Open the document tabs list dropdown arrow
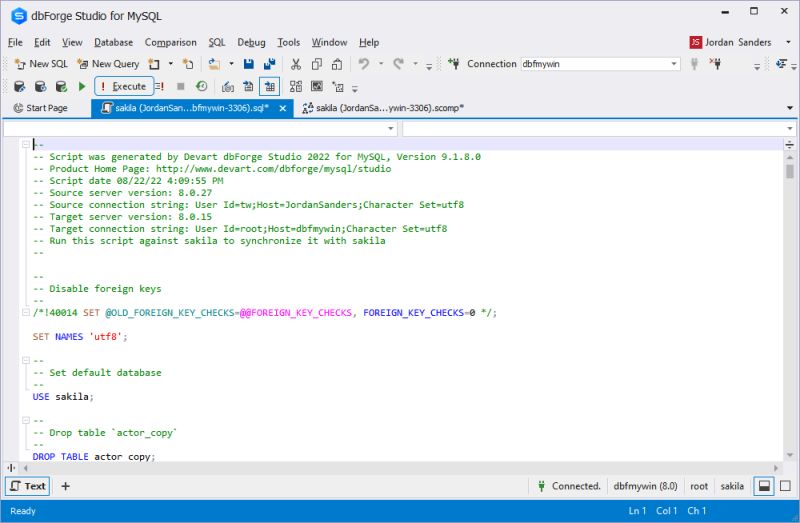Viewport: 800px width, 523px height. click(790, 108)
